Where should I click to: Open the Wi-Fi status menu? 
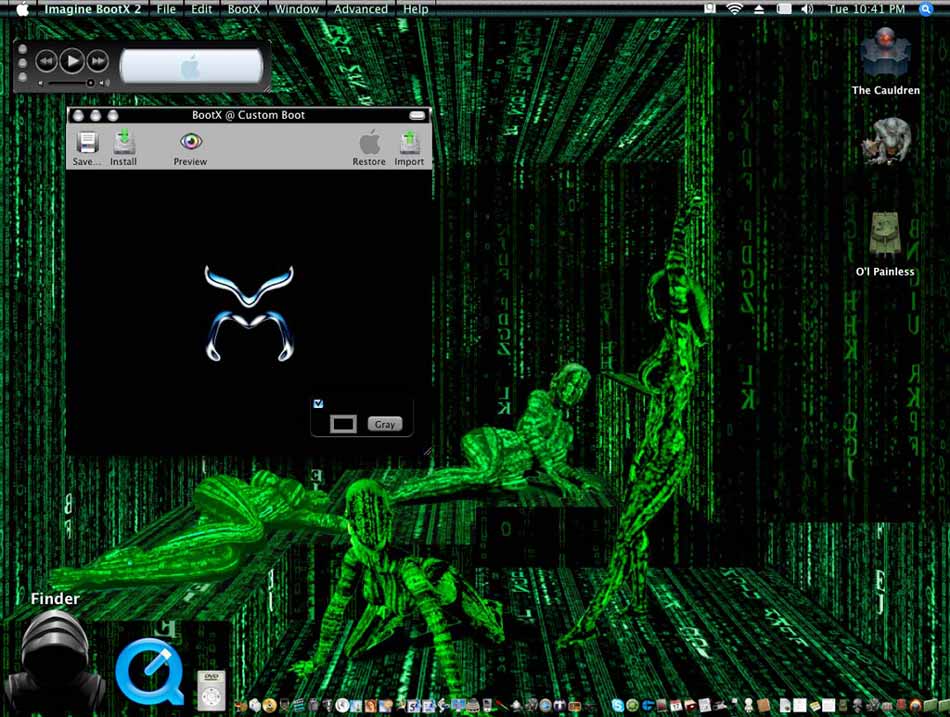(734, 8)
